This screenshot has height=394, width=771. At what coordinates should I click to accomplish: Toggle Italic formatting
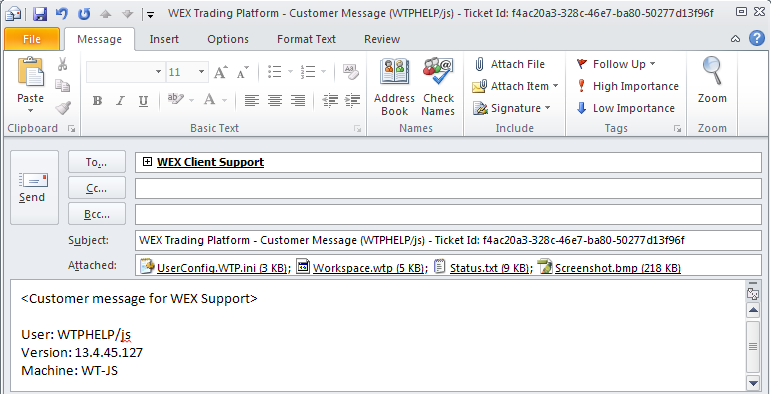[120, 101]
